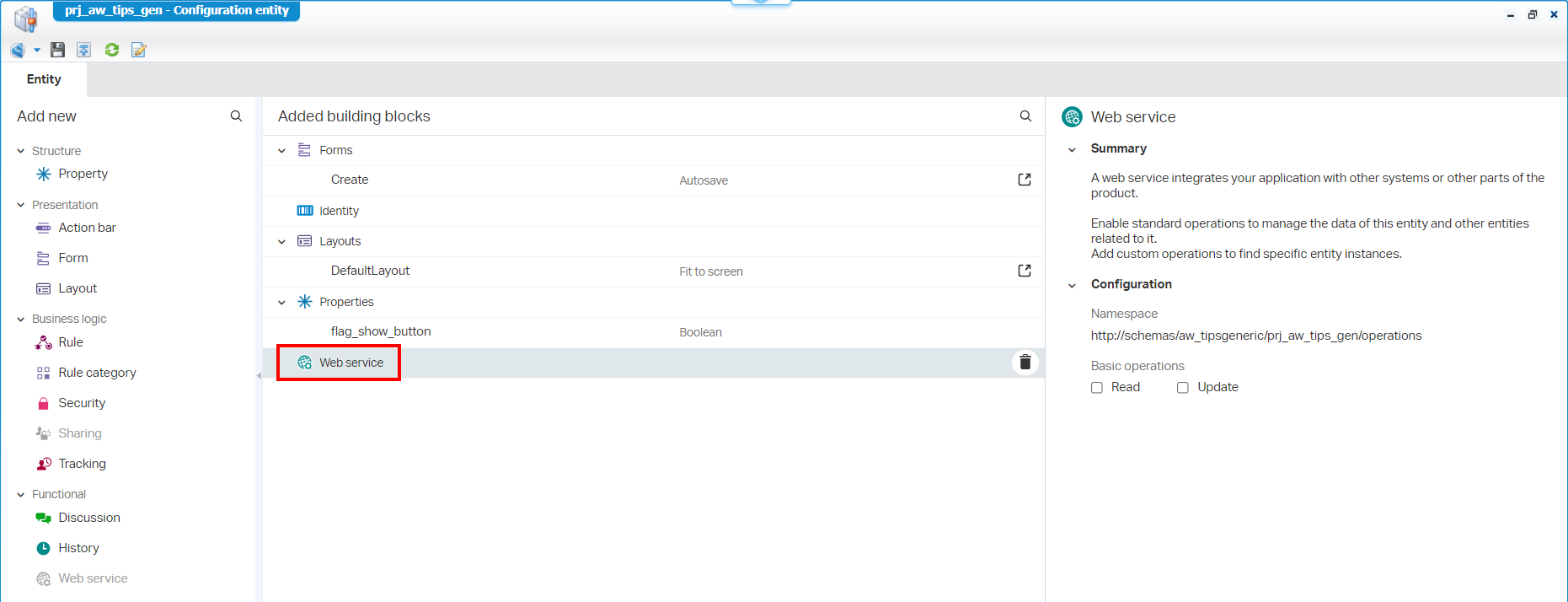Viewport: 1568px width, 602px height.
Task: Switch to the Entity tab
Action: tap(44, 79)
